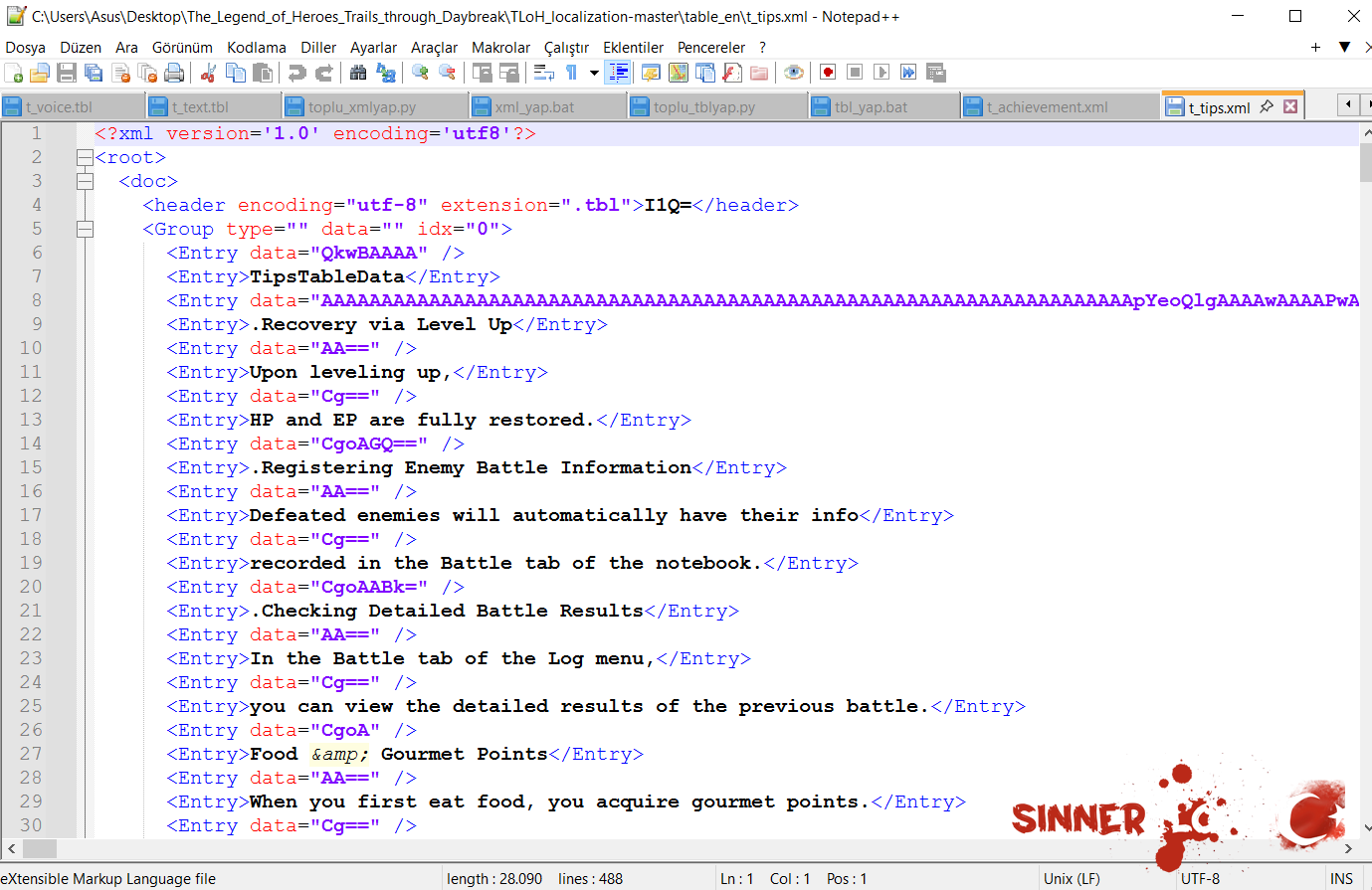The image size is (1372, 890).
Task: Click the Cut scissors icon
Action: point(208,73)
